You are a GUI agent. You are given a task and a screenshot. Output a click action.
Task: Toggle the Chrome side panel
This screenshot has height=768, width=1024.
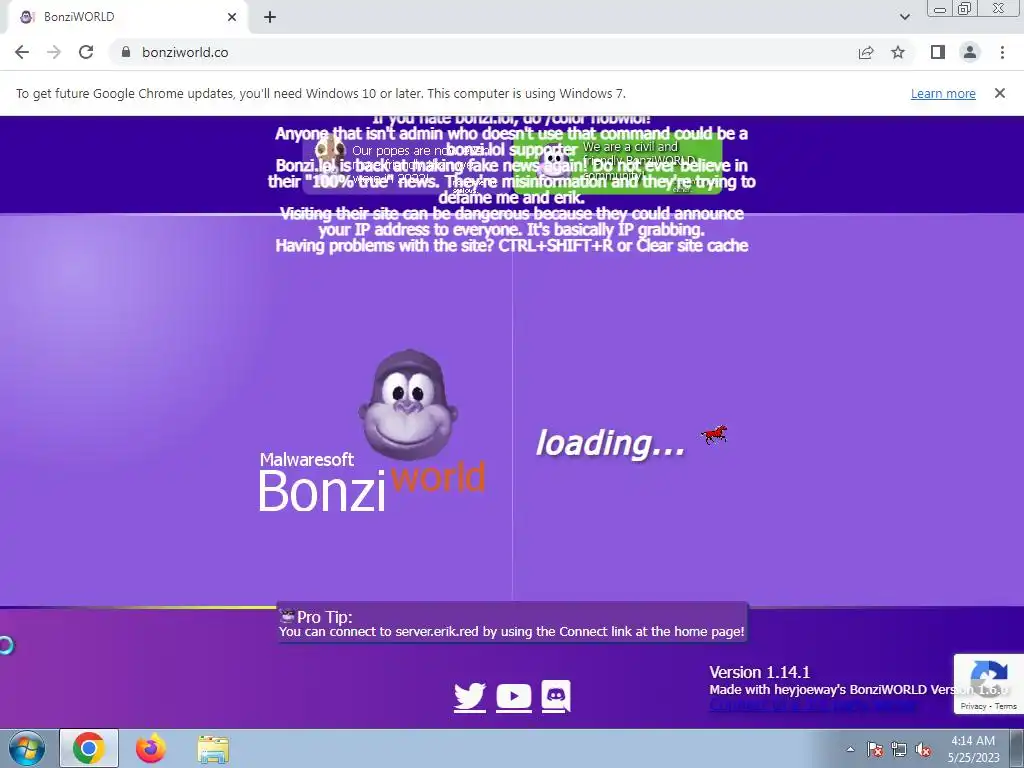pyautogui.click(x=938, y=52)
